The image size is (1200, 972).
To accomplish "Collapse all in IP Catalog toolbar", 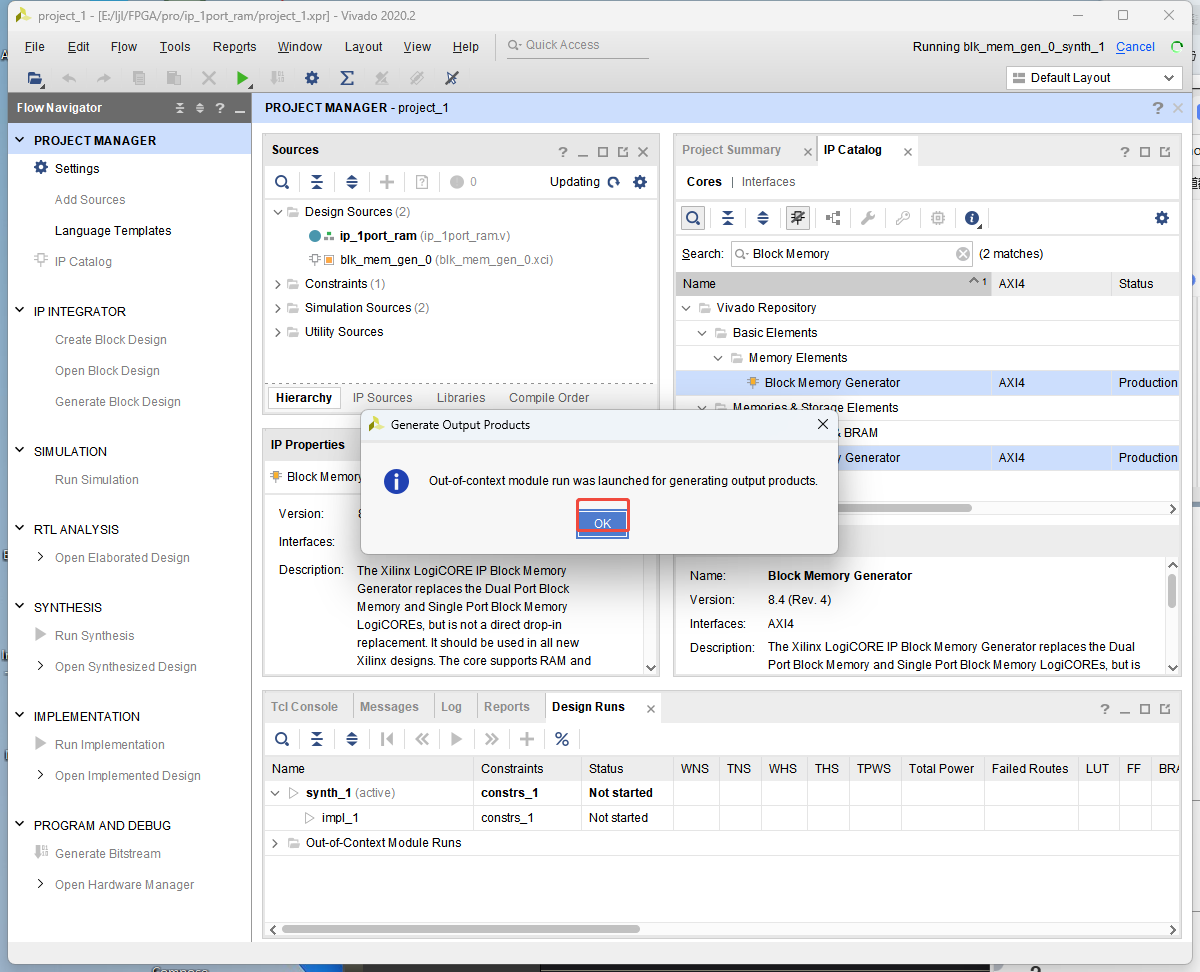I will pyautogui.click(x=728, y=218).
